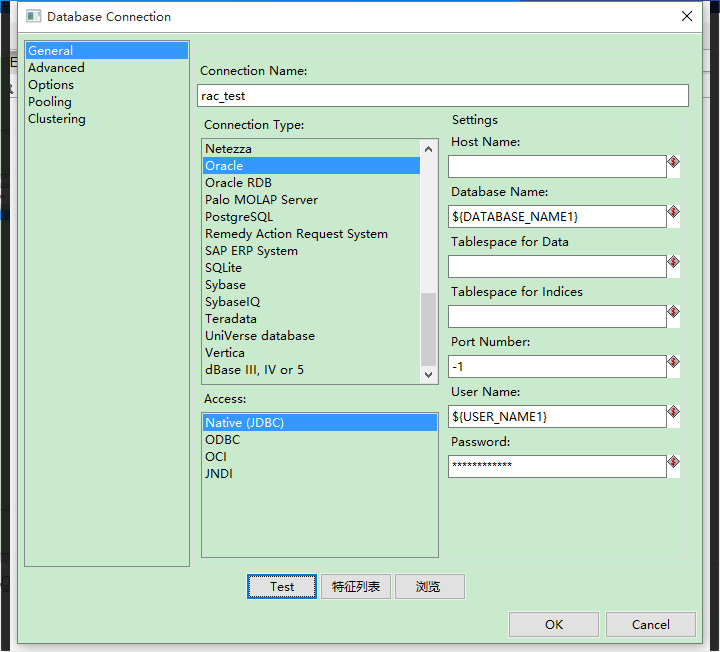Image resolution: width=720 pixels, height=652 pixels.
Task: Pick SQLite from the connection types
Action: pos(311,268)
